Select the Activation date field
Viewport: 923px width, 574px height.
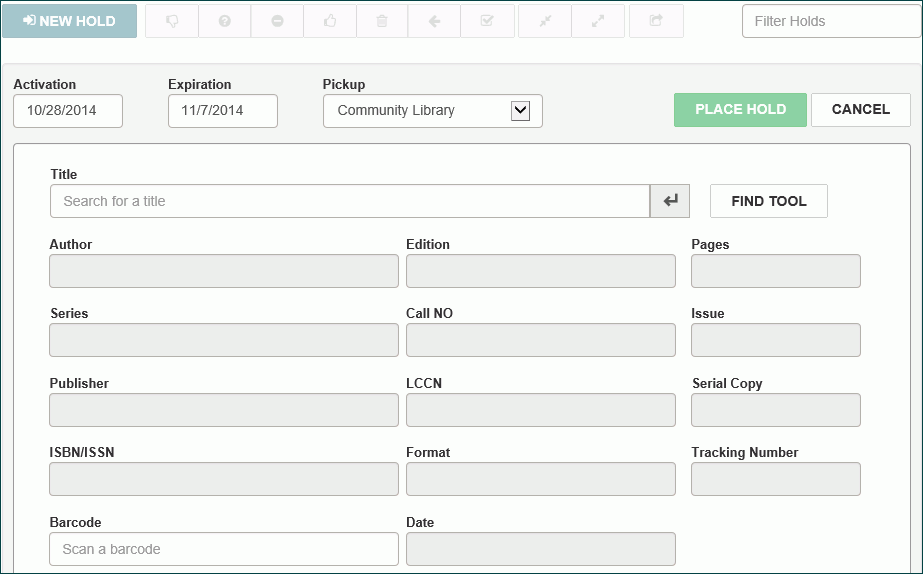[68, 111]
